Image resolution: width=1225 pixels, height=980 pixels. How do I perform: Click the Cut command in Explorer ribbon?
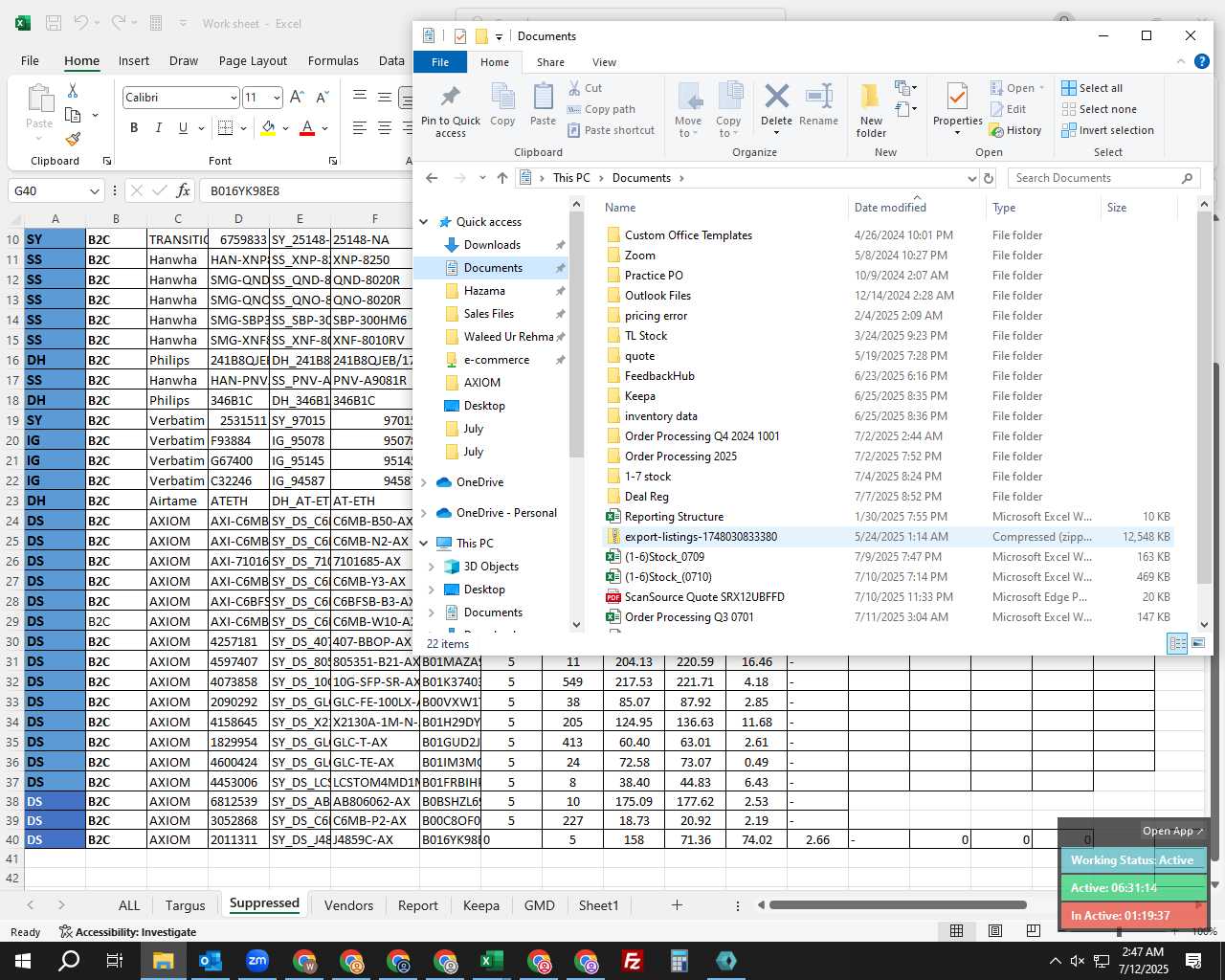pos(585,88)
